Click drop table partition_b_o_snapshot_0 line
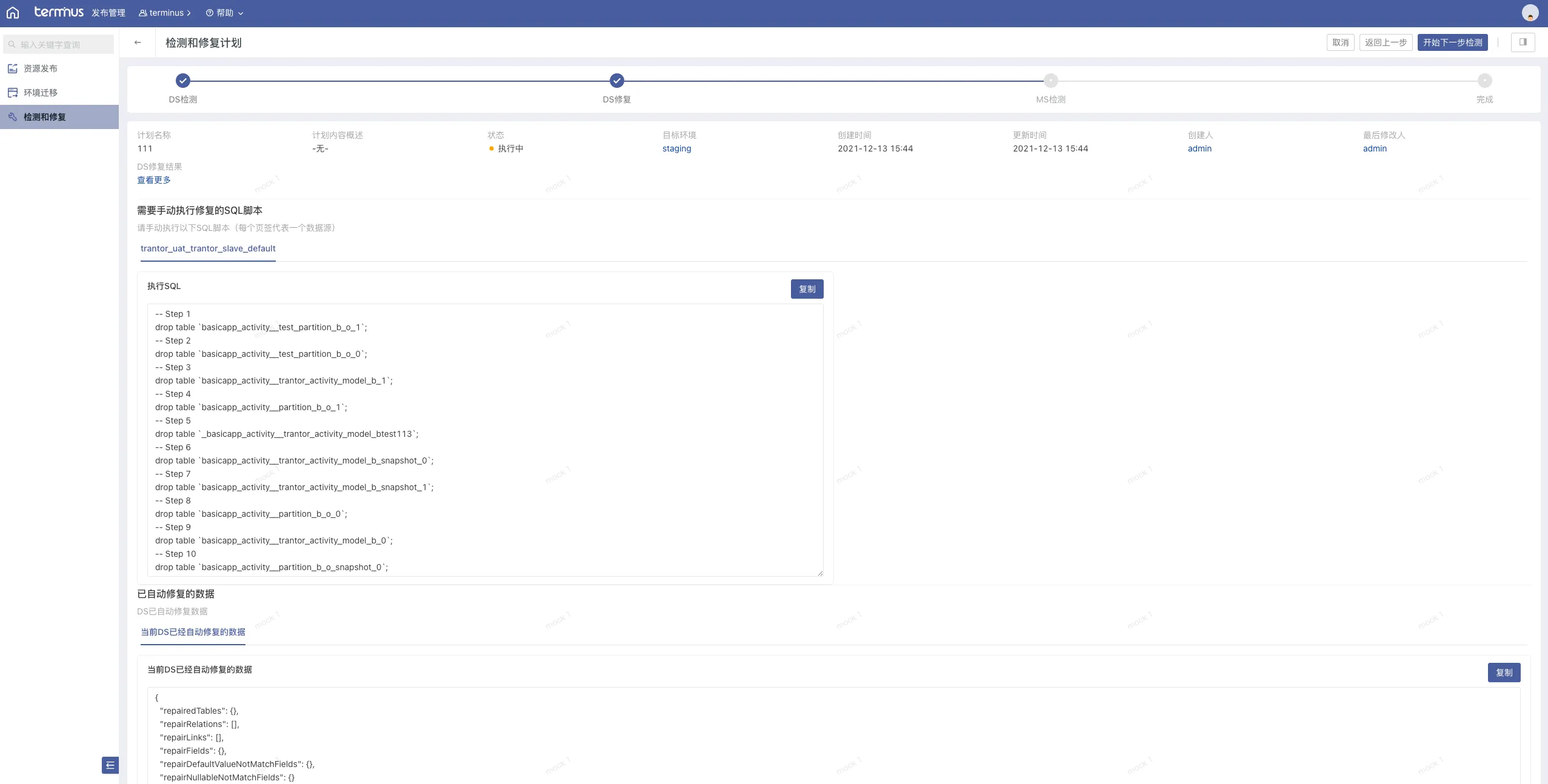1548x784 pixels. (x=272, y=567)
